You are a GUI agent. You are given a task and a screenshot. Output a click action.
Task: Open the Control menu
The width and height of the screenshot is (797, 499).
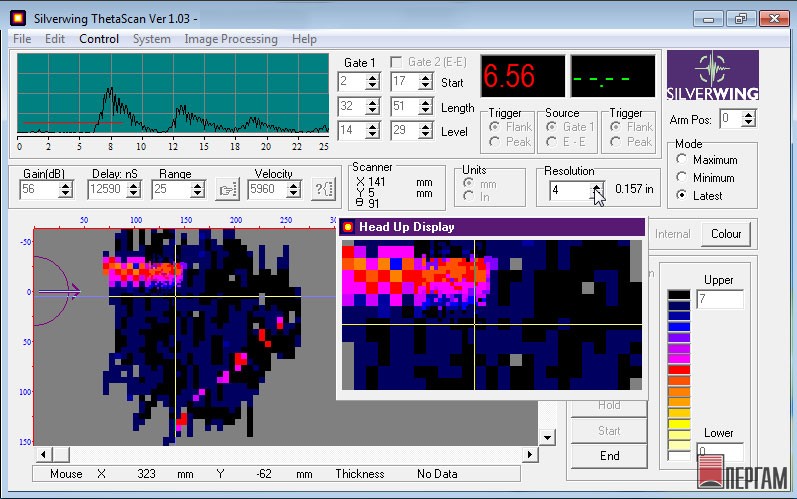(99, 39)
